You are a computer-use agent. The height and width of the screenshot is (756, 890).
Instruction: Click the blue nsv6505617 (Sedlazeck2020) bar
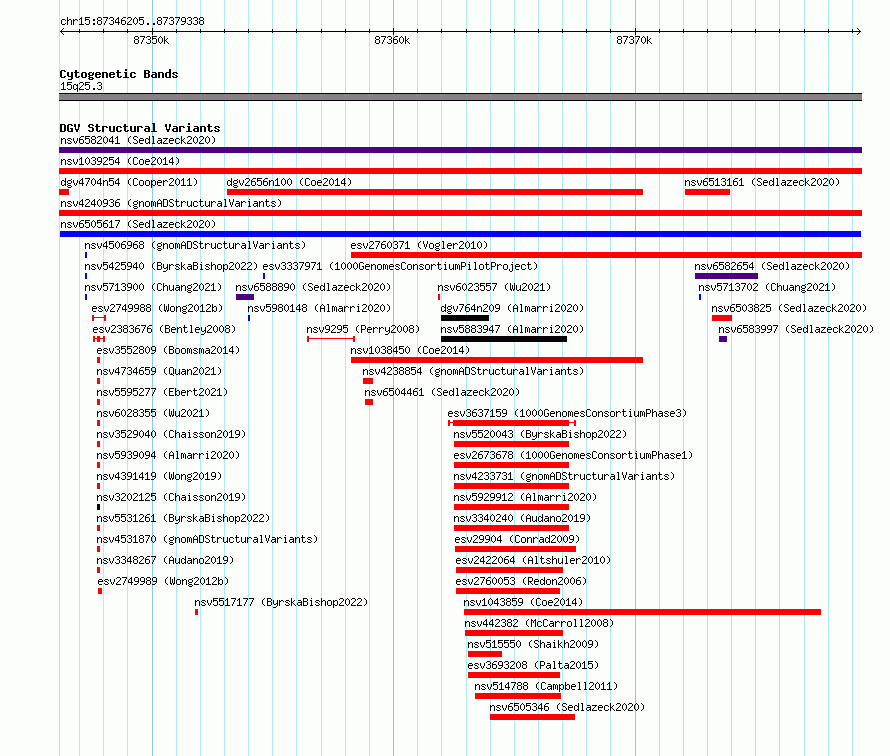click(460, 234)
